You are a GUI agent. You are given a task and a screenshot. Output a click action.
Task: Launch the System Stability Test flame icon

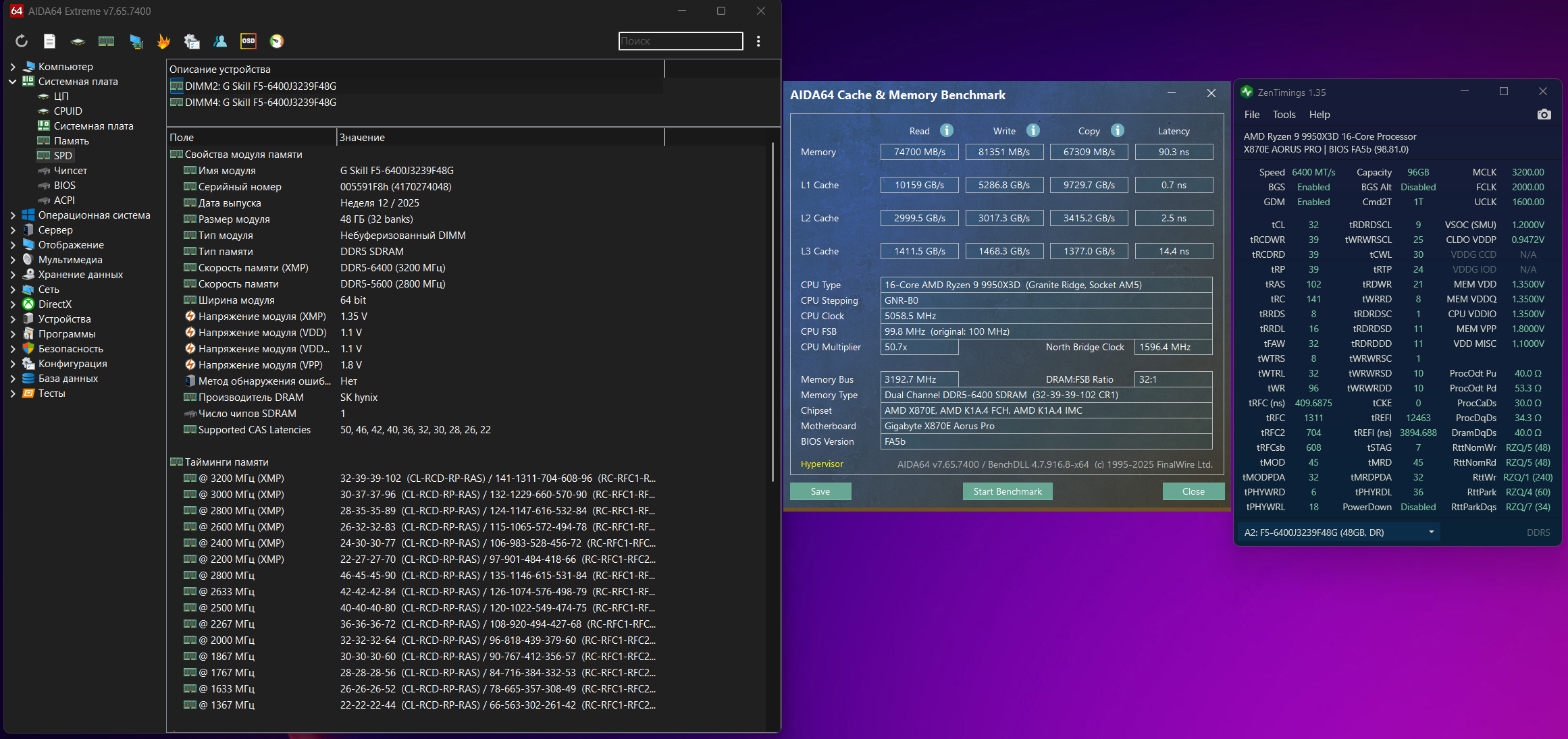point(163,41)
